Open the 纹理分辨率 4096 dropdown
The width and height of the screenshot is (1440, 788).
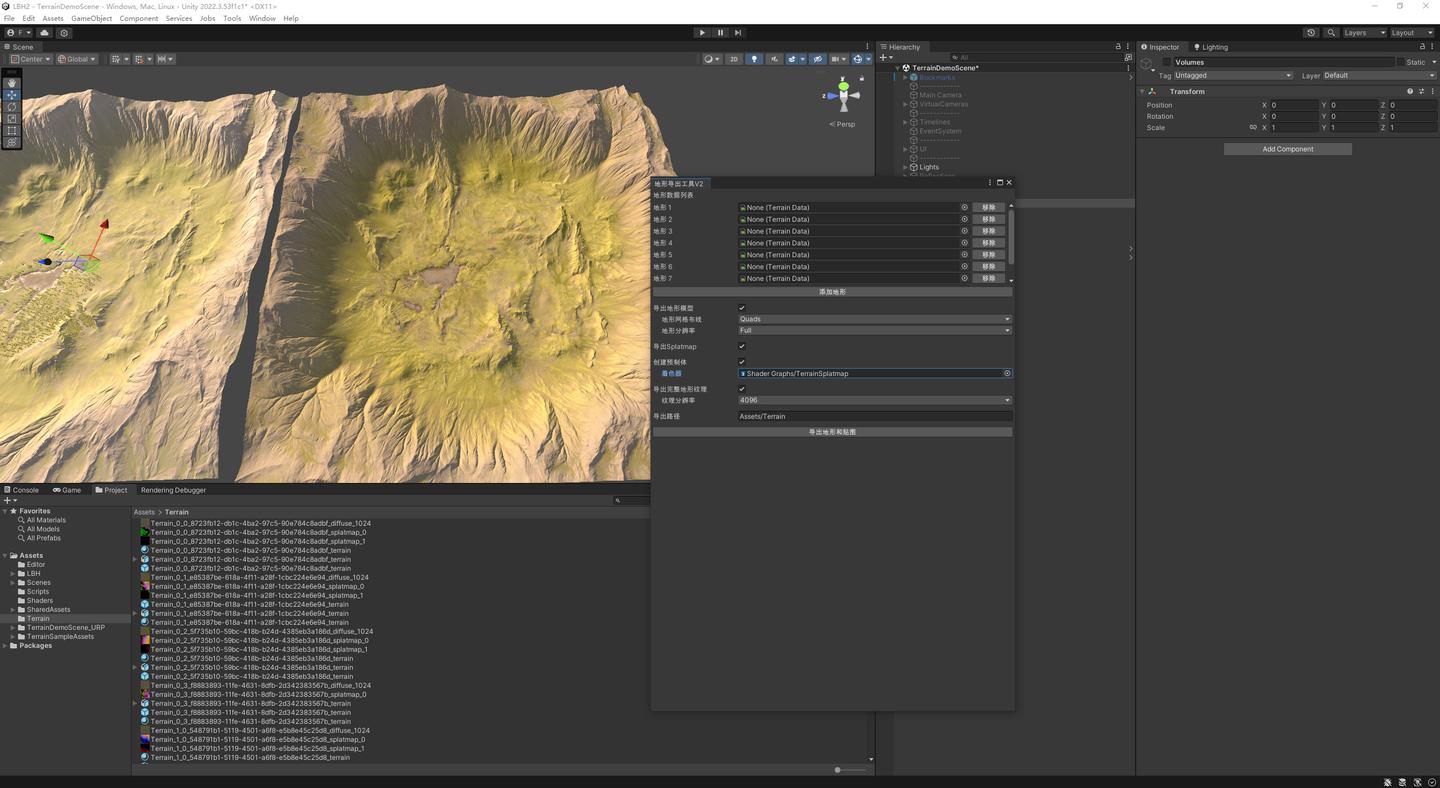pos(873,400)
